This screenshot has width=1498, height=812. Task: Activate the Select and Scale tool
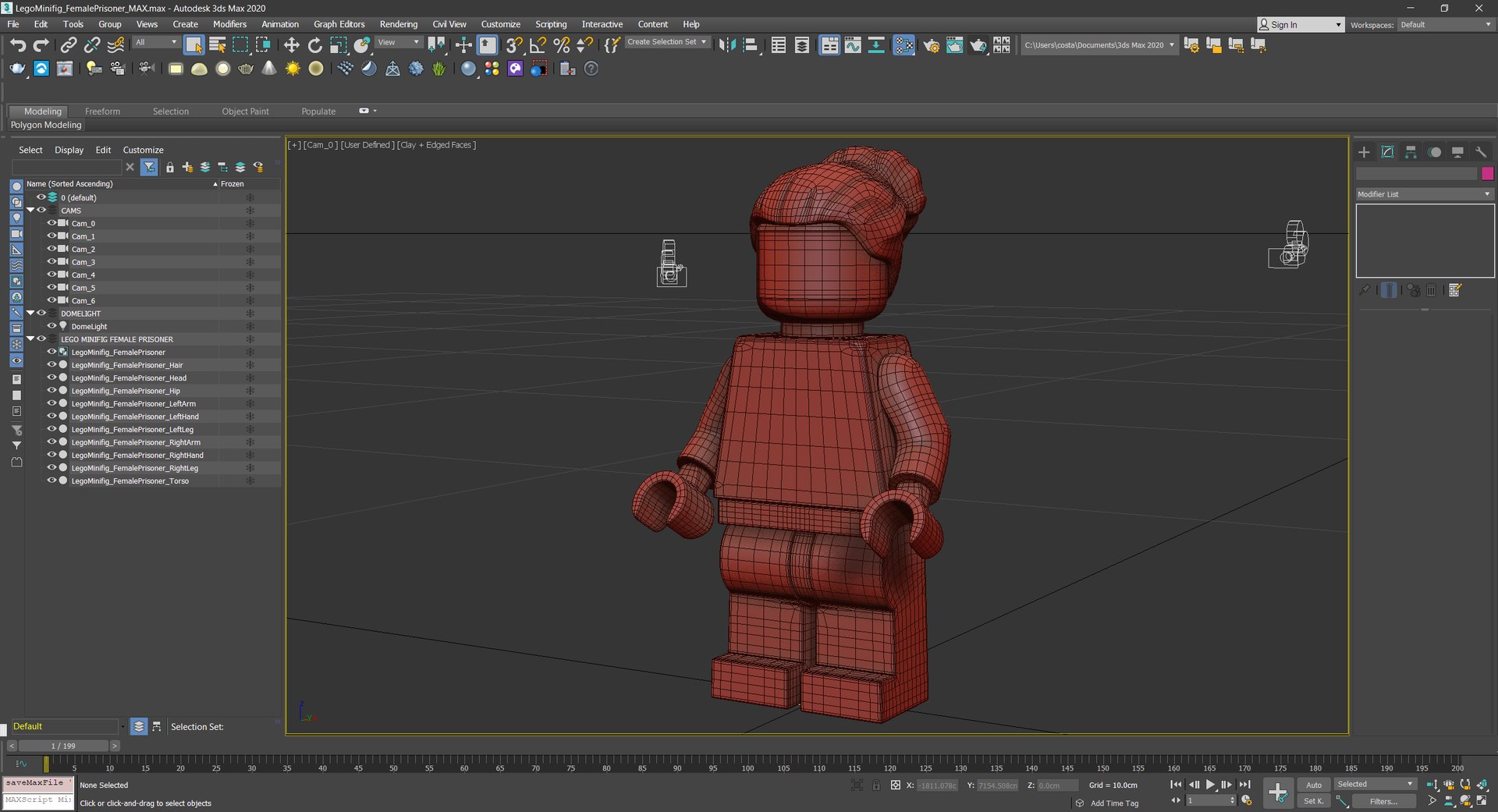338,45
